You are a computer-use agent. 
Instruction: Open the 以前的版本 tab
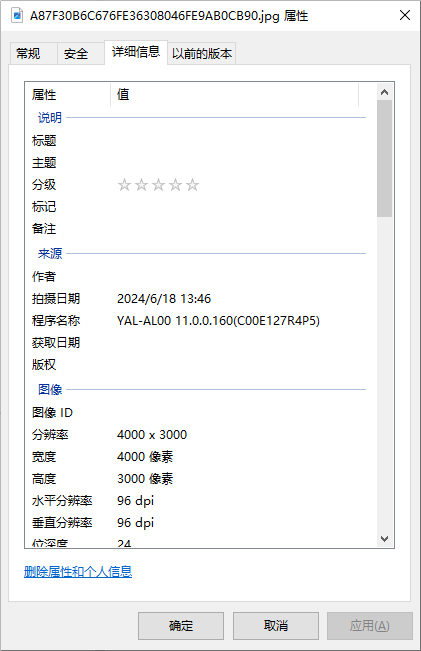(x=202, y=54)
